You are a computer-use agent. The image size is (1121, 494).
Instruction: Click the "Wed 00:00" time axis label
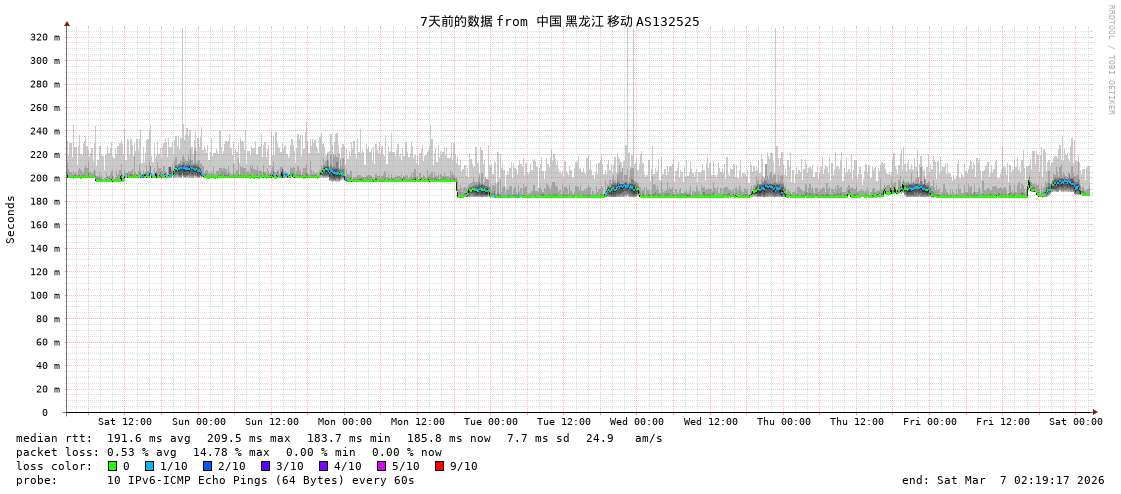(x=637, y=422)
